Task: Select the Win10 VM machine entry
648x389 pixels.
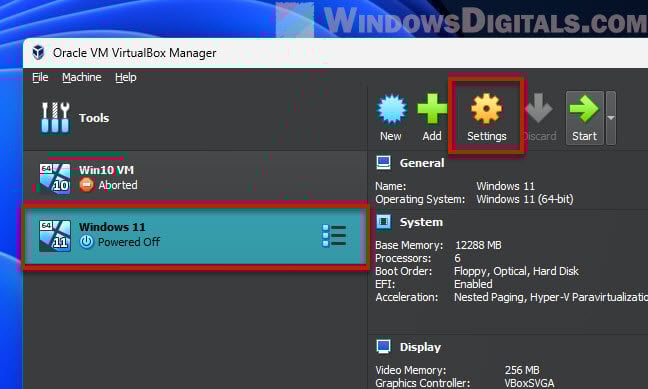Action: point(195,177)
